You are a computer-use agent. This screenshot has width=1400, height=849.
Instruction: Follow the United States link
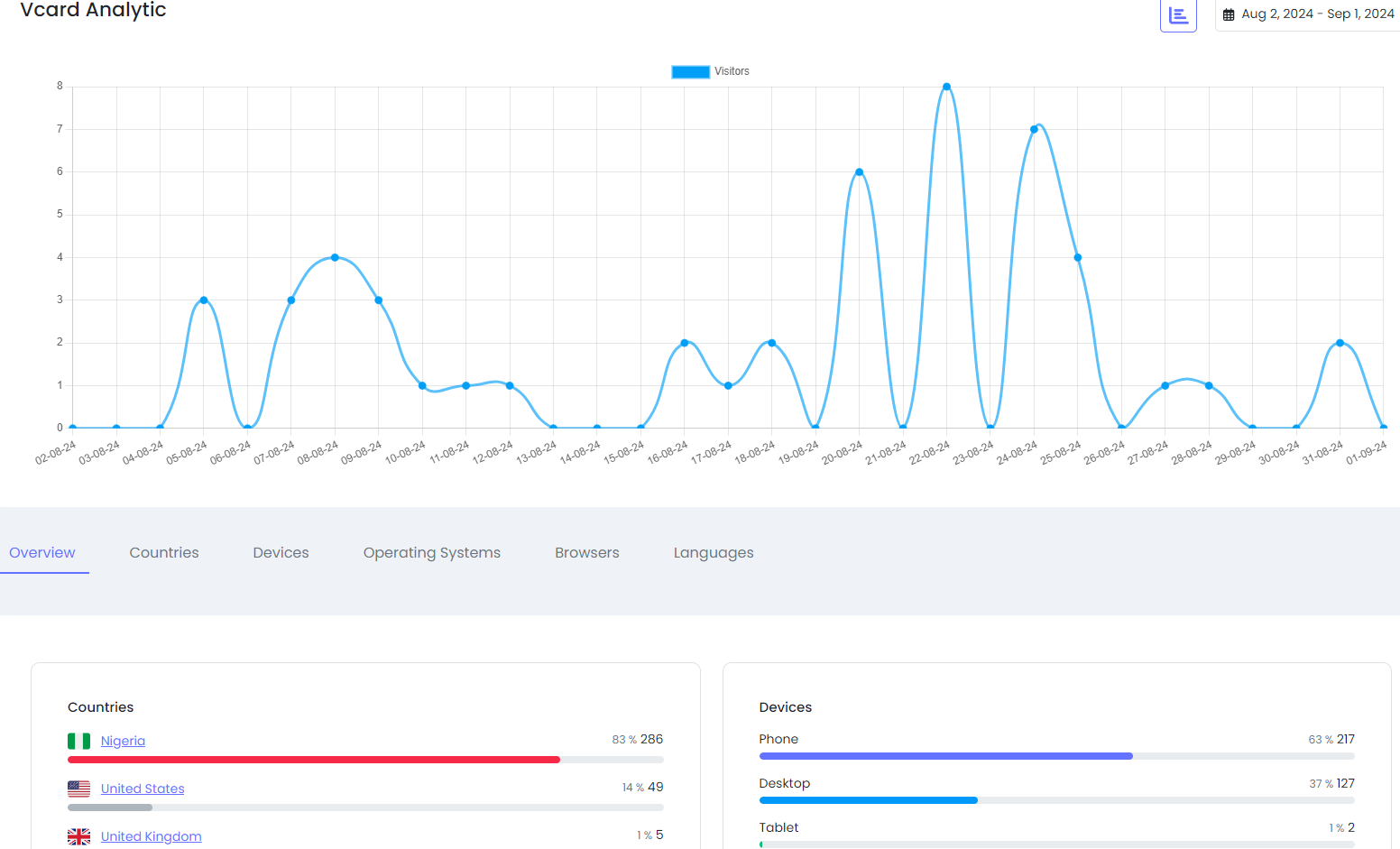pos(143,789)
